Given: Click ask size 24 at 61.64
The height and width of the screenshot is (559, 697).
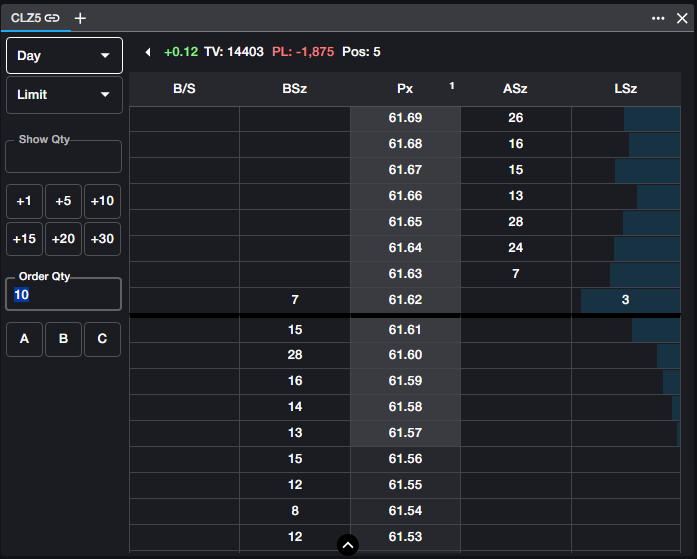Looking at the screenshot, I should 516,248.
